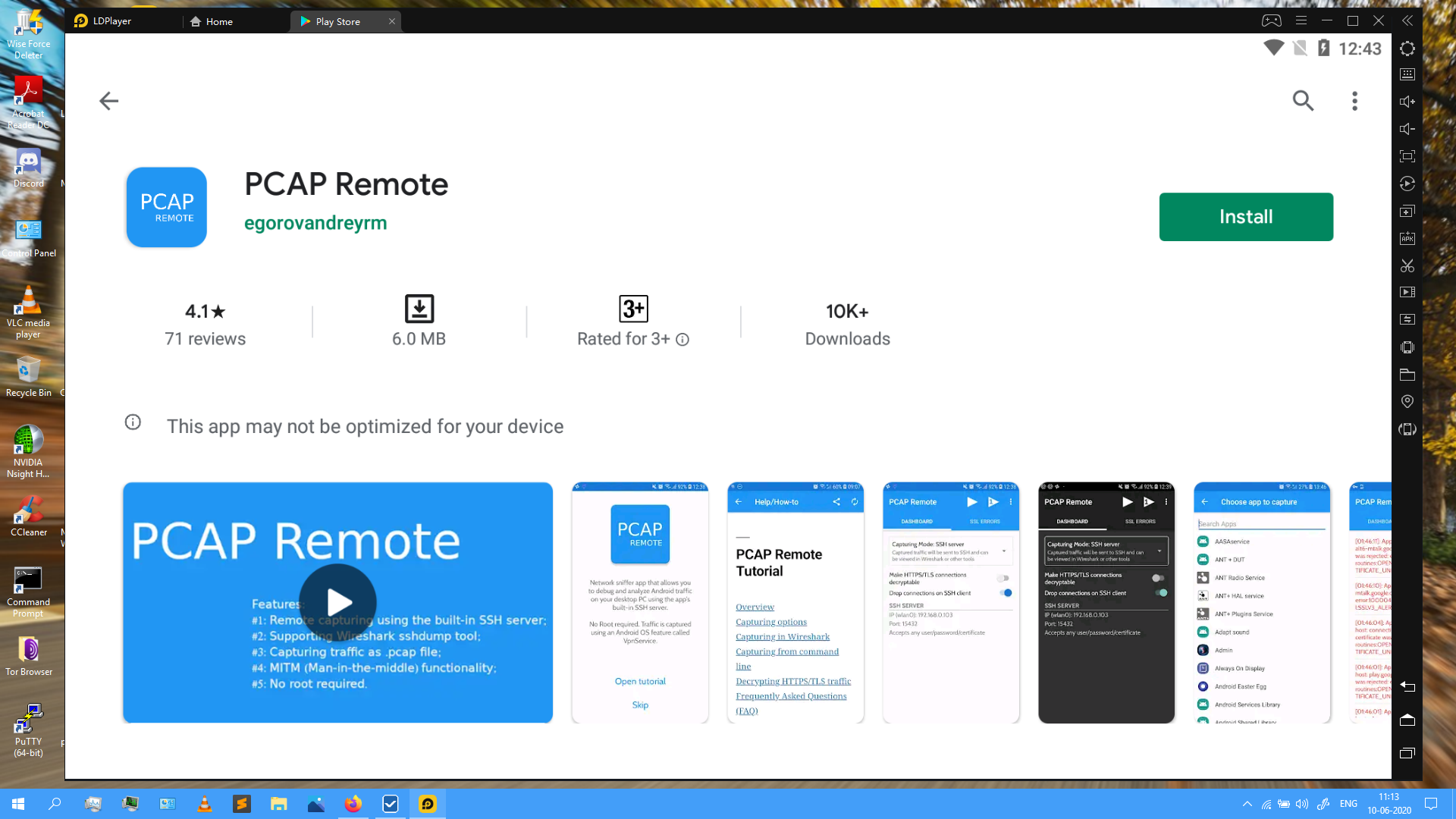Screen dimensions: 1456x819
Task: Switch to the Home tab in LDPlayer
Action: 212,21
